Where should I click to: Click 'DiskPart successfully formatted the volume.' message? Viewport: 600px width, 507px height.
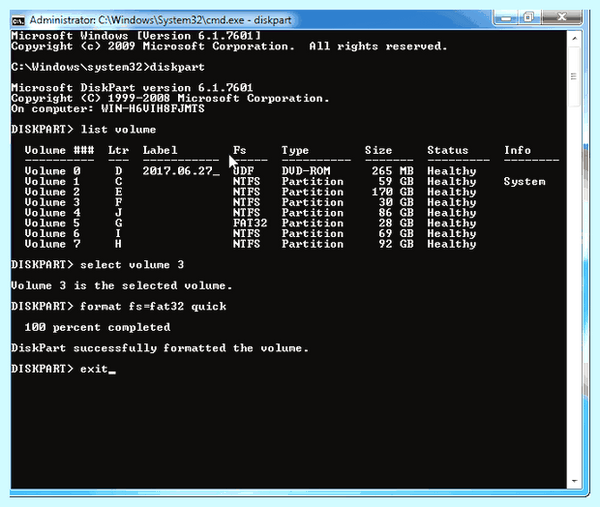[160, 348]
